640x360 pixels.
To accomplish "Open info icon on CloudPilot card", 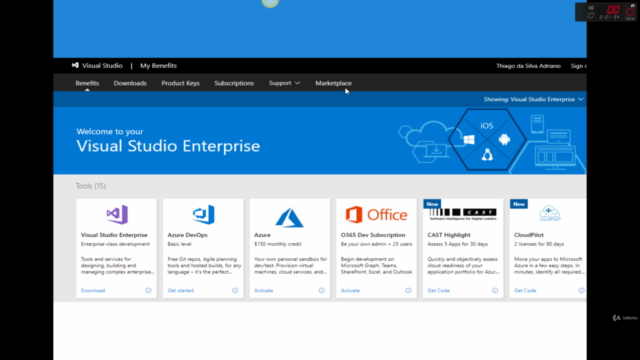I will [x=581, y=290].
